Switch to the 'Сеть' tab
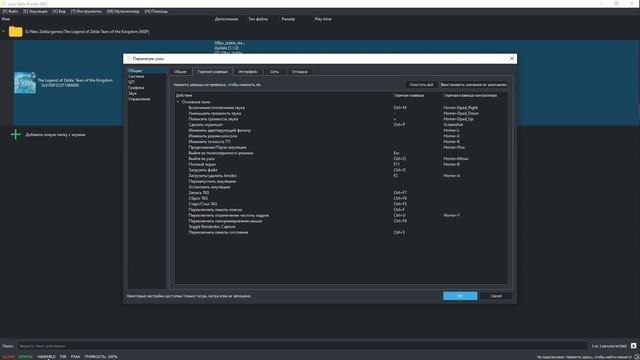 274,71
